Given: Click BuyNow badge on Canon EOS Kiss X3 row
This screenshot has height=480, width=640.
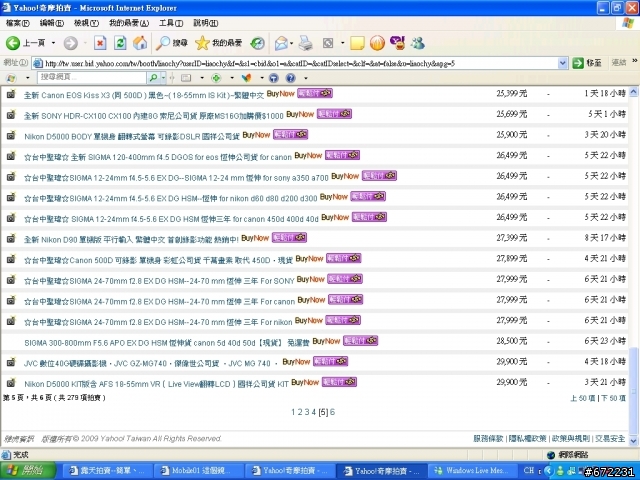Looking at the screenshot, I should click(x=280, y=93).
